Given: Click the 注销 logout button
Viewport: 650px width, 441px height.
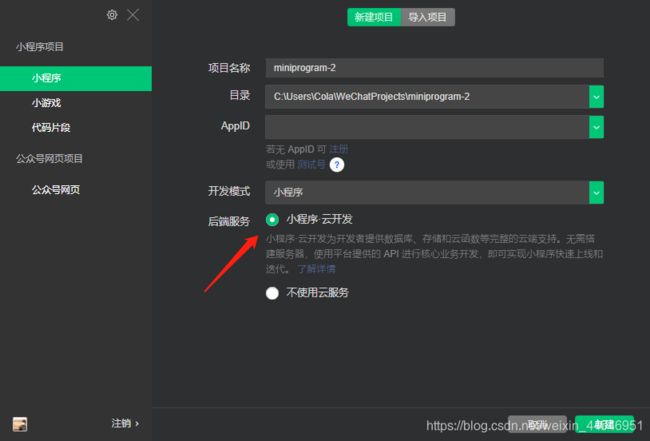Looking at the screenshot, I should coord(125,423).
